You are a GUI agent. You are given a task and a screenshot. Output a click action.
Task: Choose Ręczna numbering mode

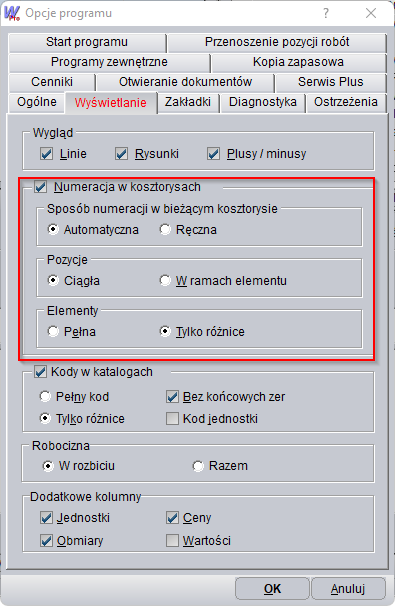click(165, 229)
